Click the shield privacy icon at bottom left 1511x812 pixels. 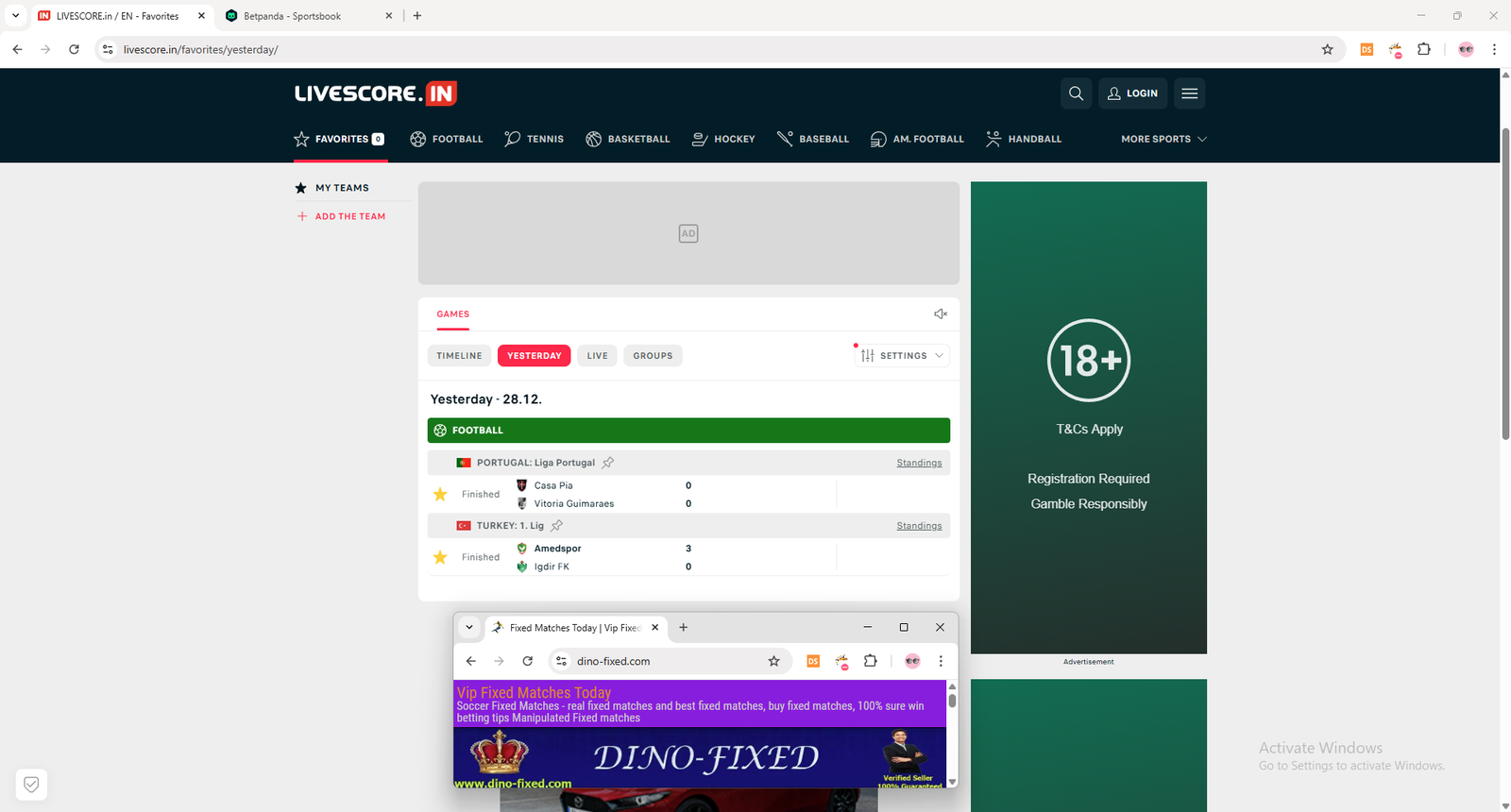coord(31,785)
